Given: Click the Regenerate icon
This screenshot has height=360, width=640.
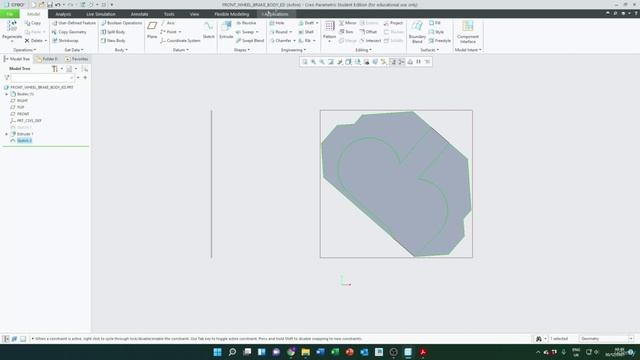Looking at the screenshot, I should click(x=12, y=27).
